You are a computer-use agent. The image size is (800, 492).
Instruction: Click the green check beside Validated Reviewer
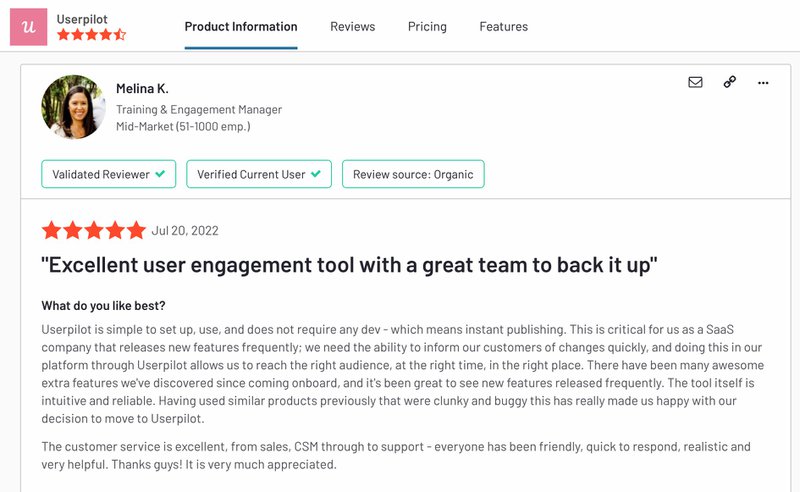pyautogui.click(x=160, y=174)
